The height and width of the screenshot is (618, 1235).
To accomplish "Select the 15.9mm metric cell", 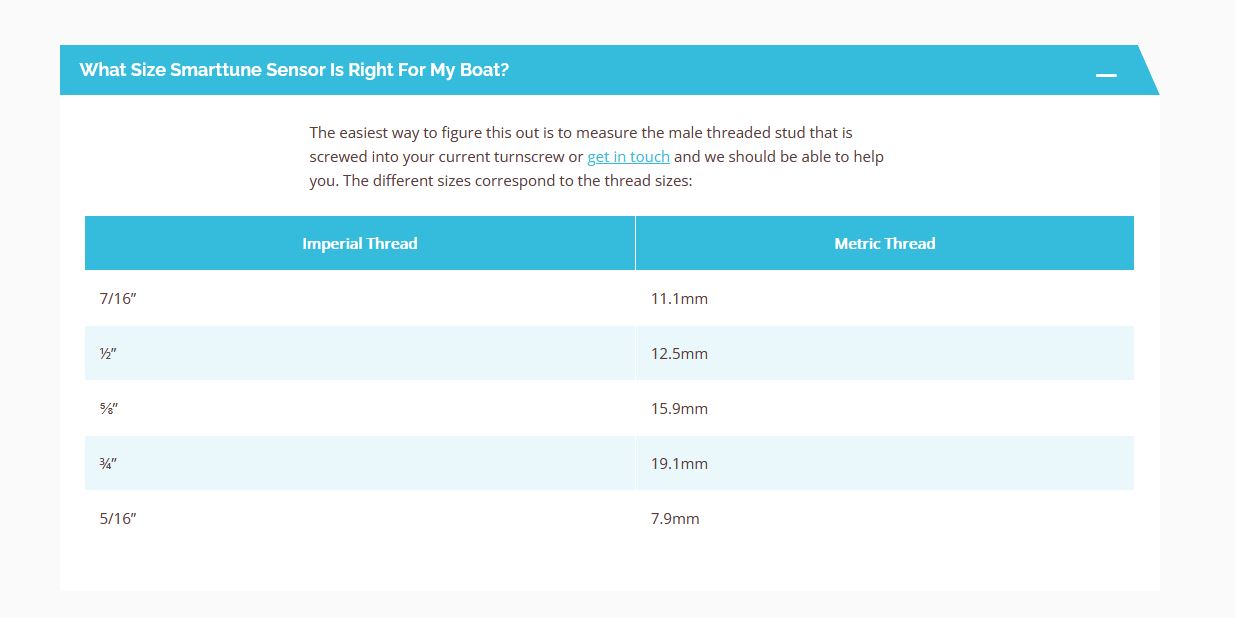I will [679, 409].
